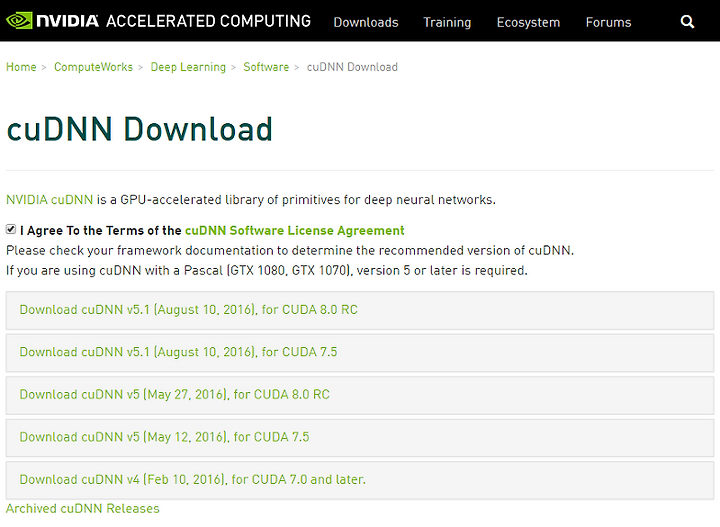Expand cuDNN v5.1 for CUDA 7.5

(360, 352)
